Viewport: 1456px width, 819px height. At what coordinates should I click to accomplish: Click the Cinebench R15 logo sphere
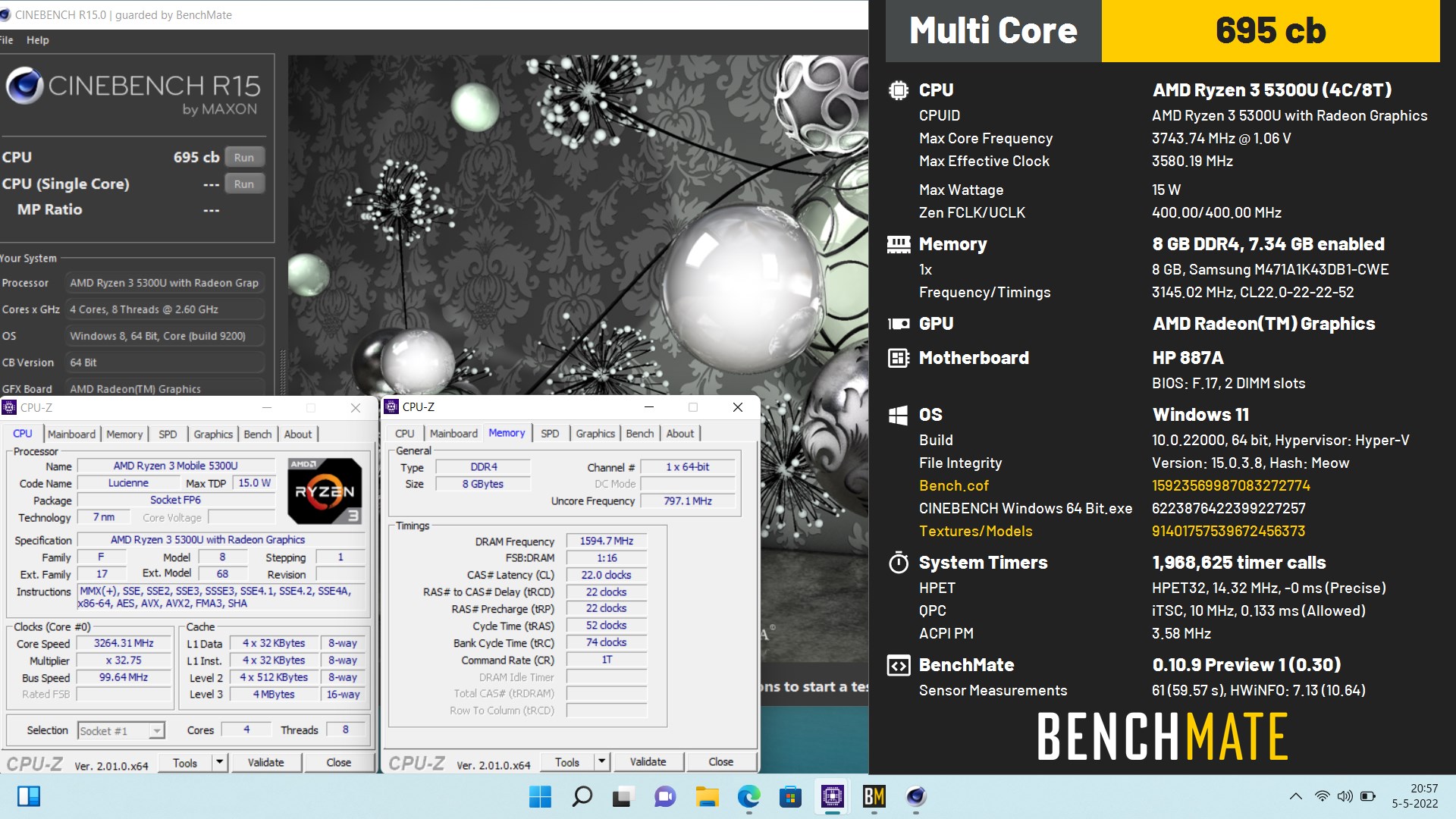[25, 86]
